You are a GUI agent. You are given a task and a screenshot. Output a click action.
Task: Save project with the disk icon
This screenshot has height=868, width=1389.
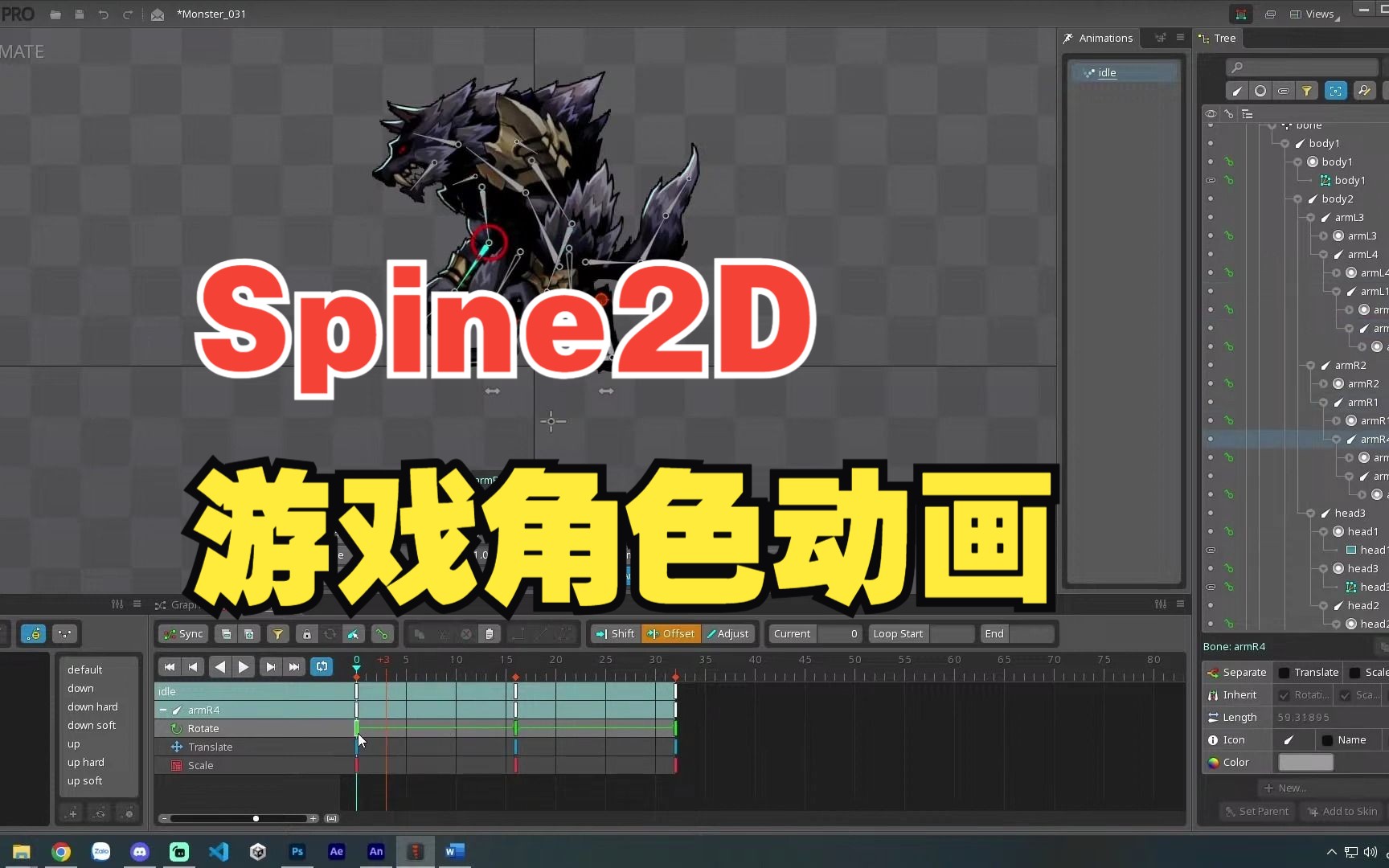[80, 14]
